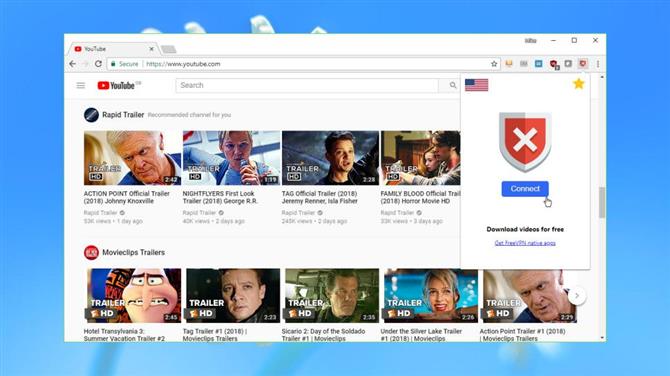Click the US flag country selector
Image resolution: width=670 pixels, height=376 pixels.
click(476, 85)
